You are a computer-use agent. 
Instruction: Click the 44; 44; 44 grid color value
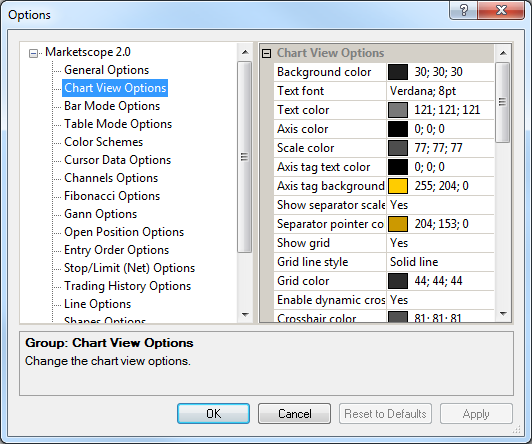tap(438, 281)
